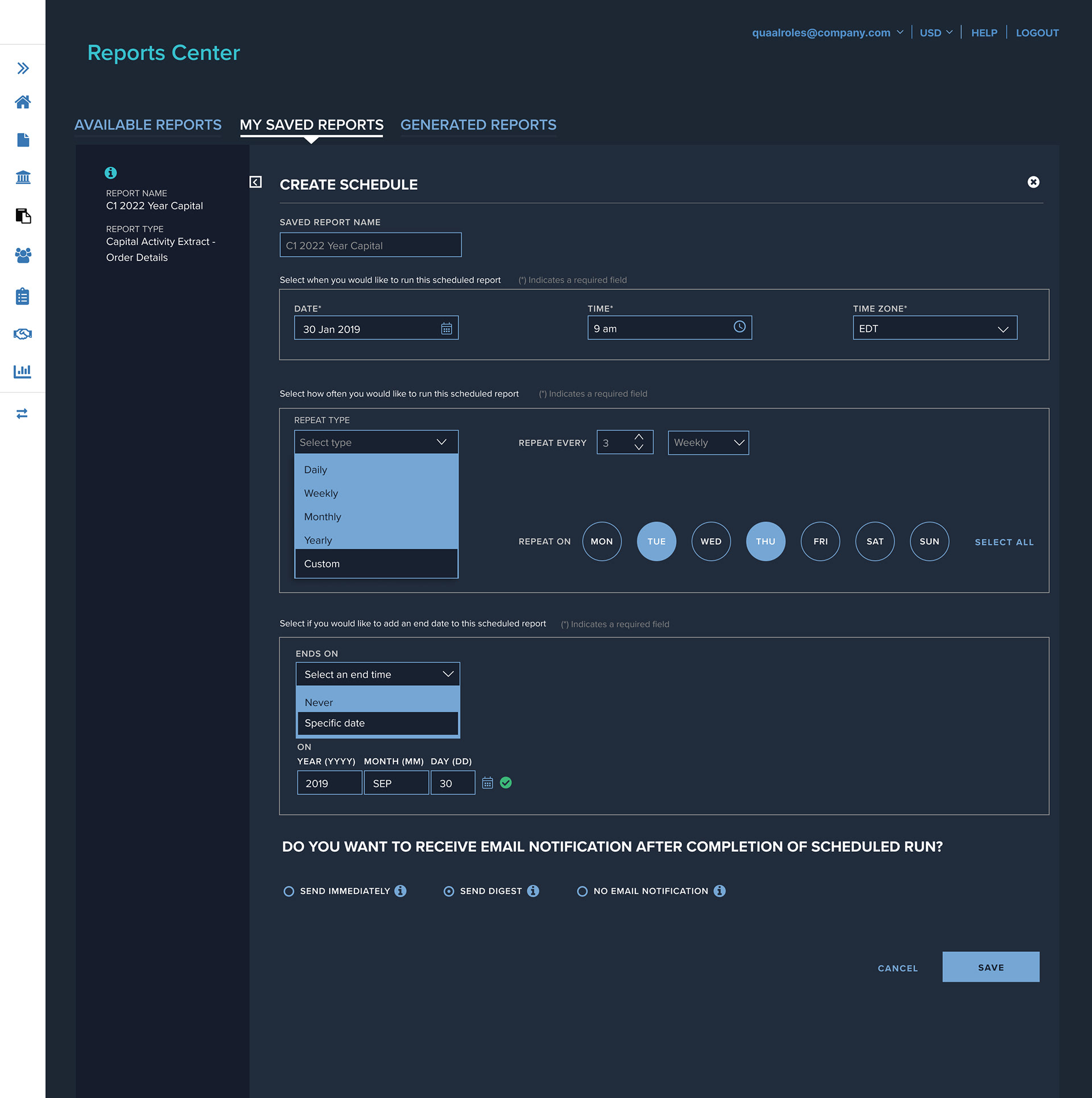Select the Send Digest radio button
Viewport: 1092px width, 1098px height.
(449, 892)
